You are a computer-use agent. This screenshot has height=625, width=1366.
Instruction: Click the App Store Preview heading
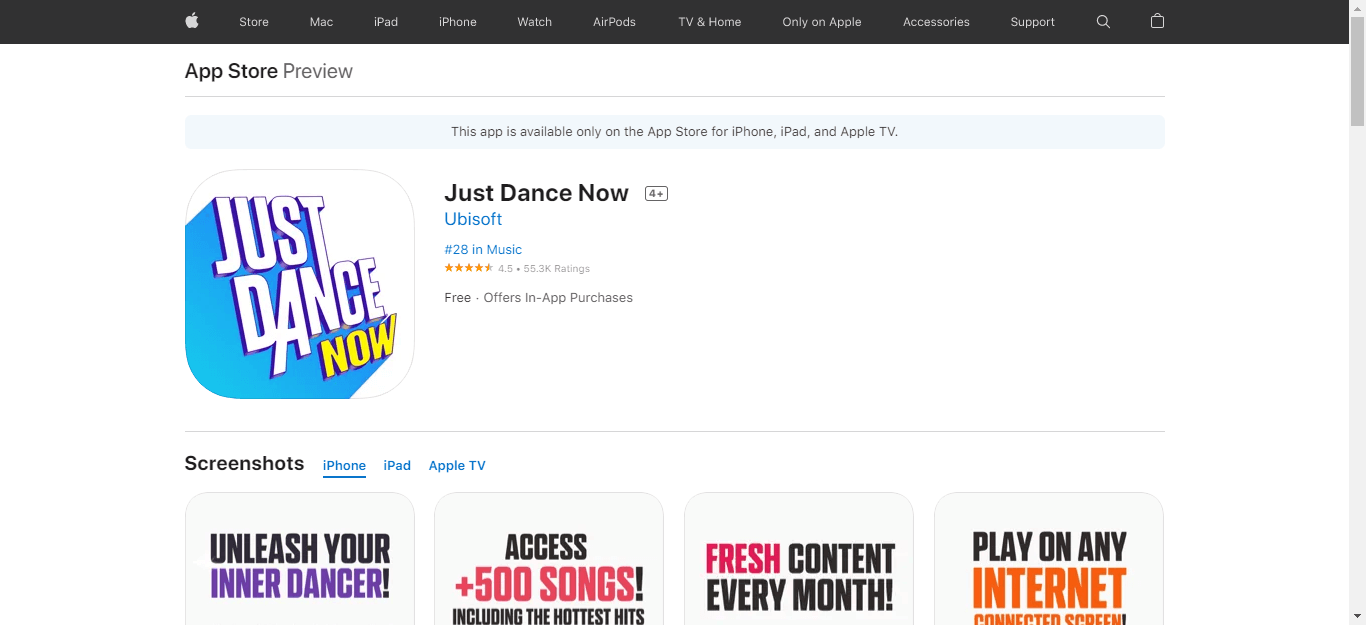click(269, 71)
